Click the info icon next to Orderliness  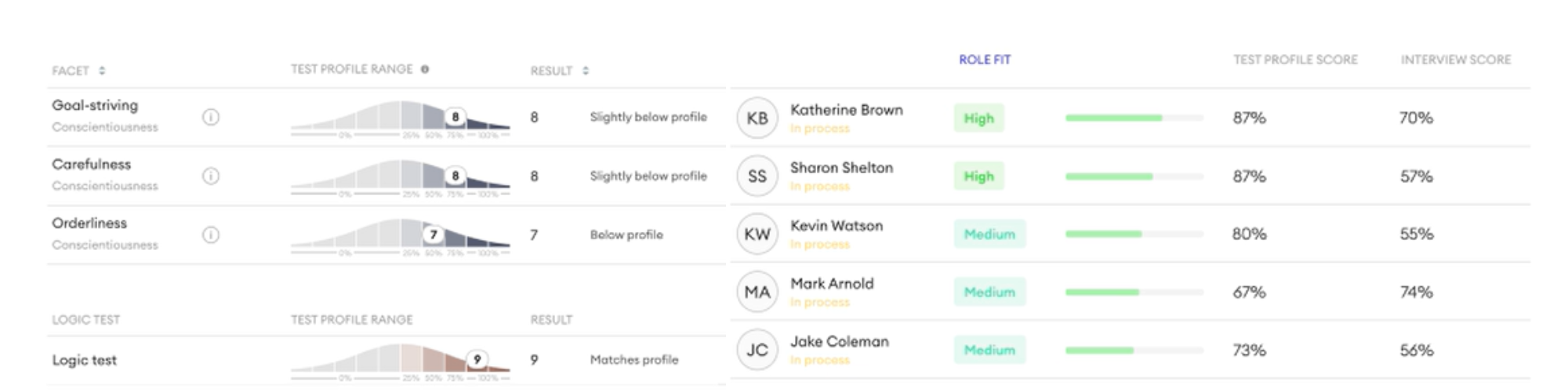[210, 234]
